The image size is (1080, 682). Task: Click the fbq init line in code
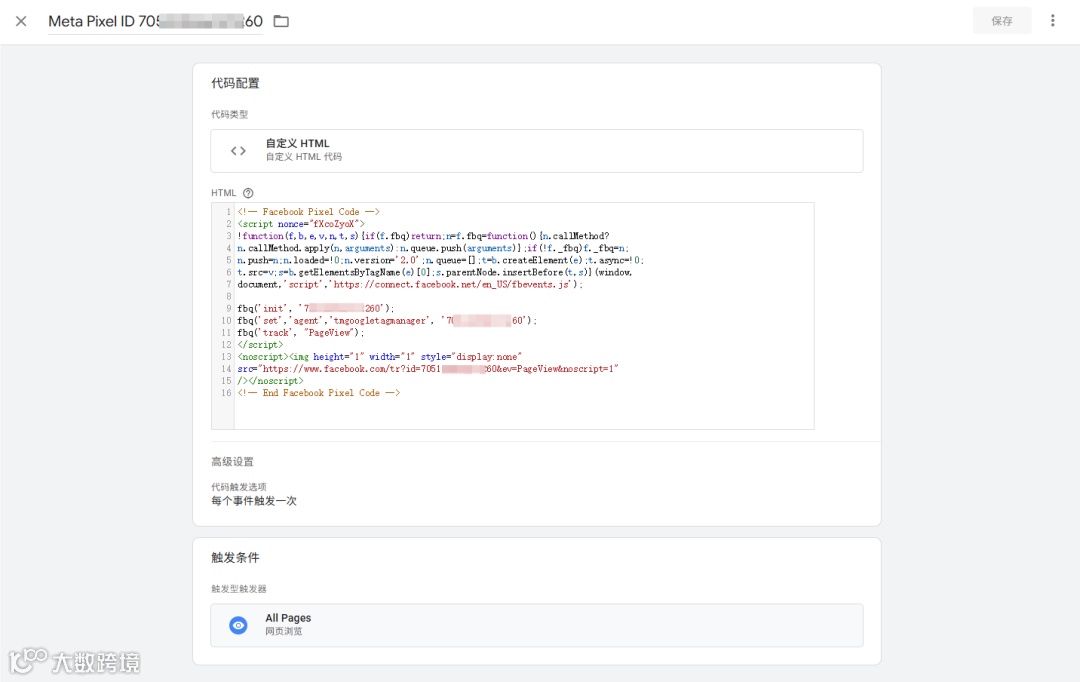click(315, 309)
